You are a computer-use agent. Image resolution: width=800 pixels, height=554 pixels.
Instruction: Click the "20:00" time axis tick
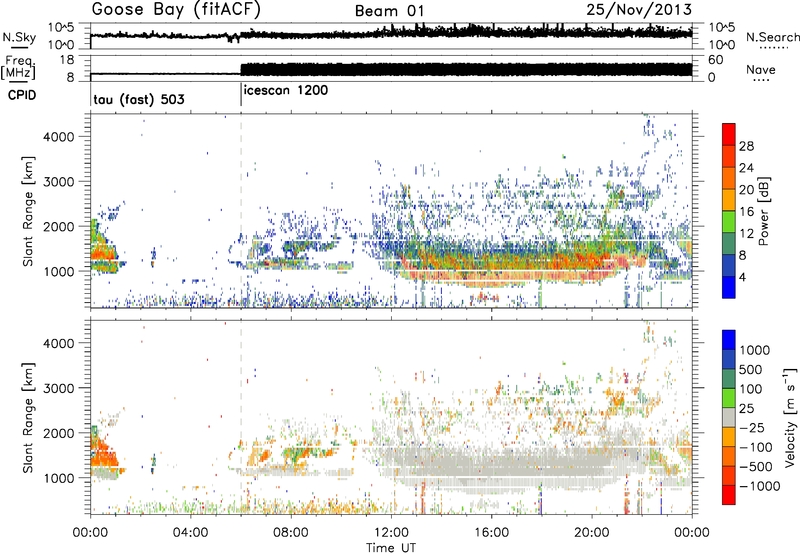[591, 533]
